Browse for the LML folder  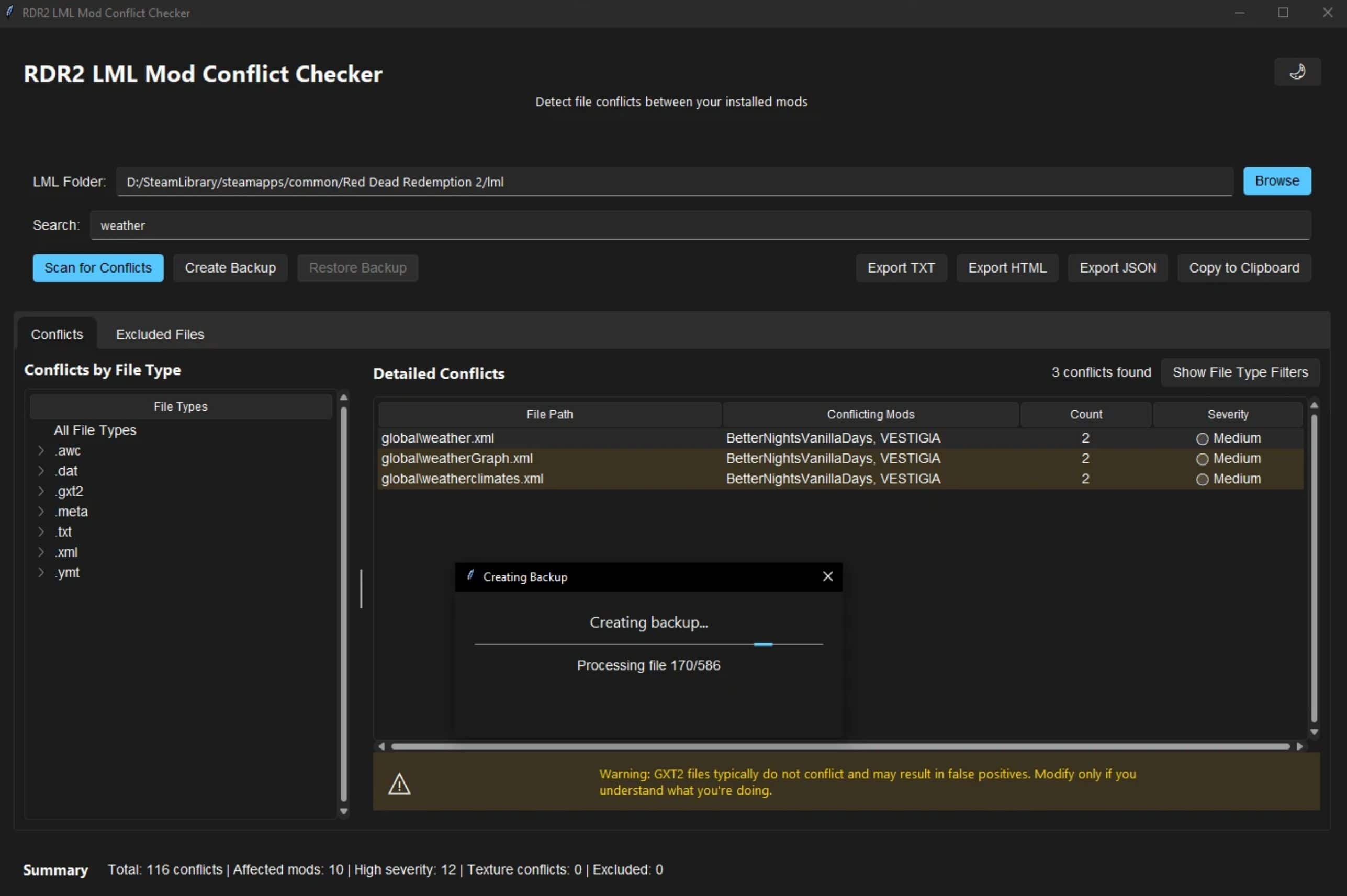click(x=1277, y=180)
